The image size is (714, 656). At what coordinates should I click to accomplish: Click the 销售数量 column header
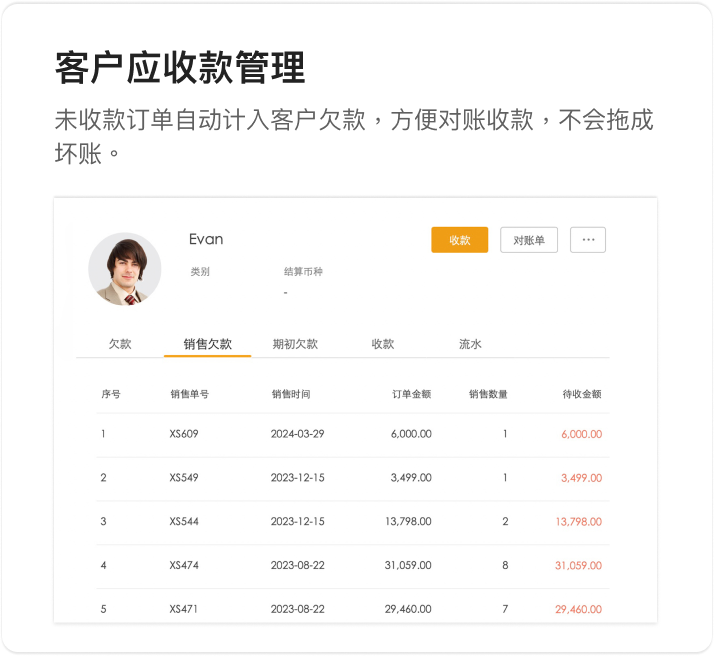tap(488, 394)
